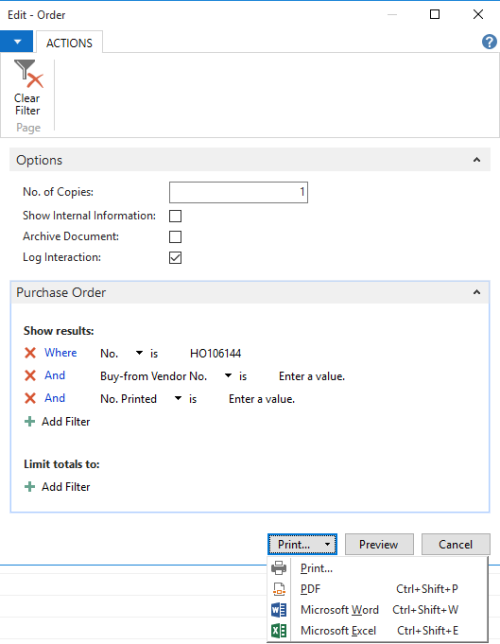500x644 pixels.
Task: Click the printer icon beside Print...
Action: pyautogui.click(x=279, y=568)
